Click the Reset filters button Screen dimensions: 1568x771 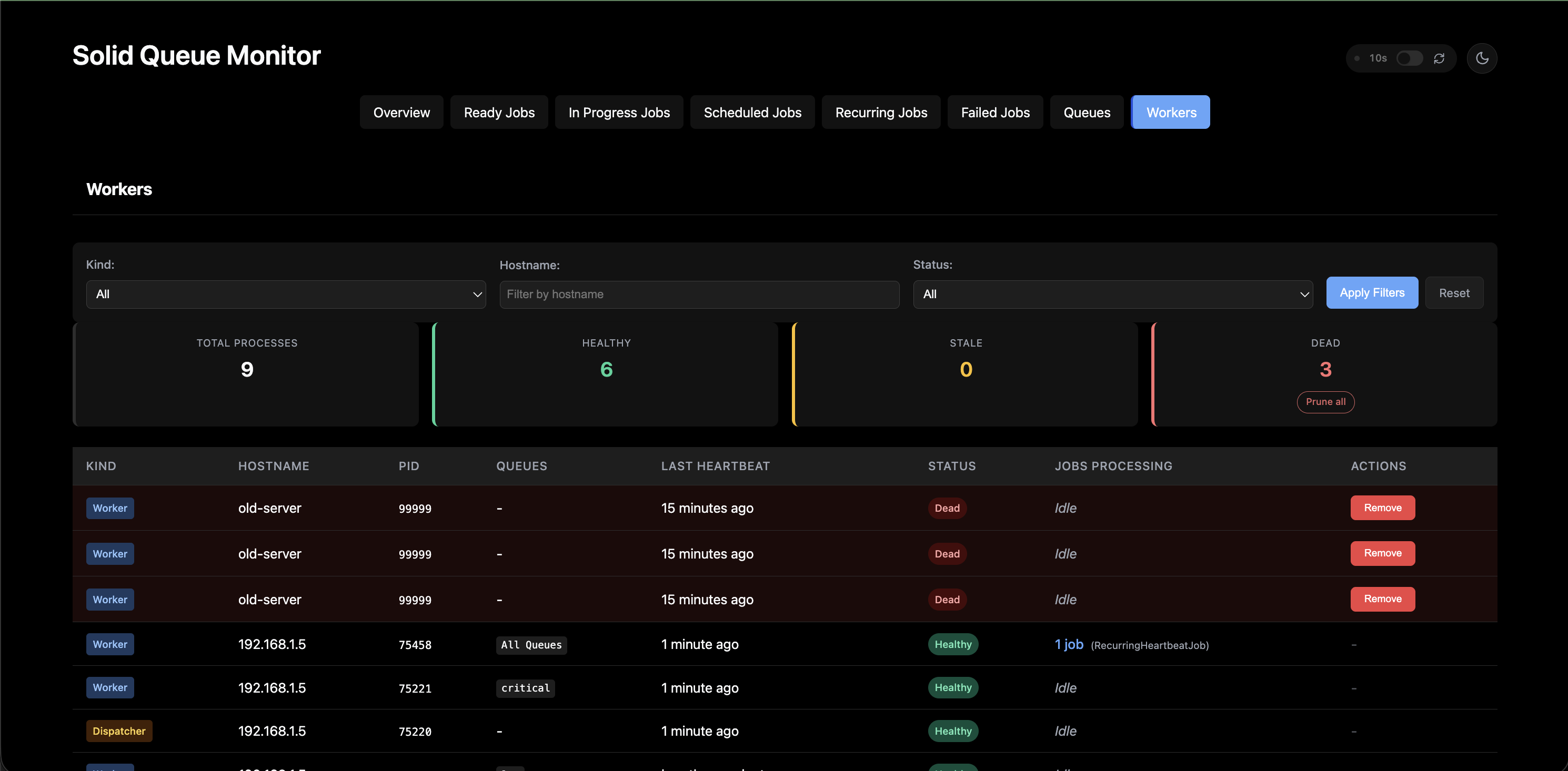click(x=1454, y=293)
